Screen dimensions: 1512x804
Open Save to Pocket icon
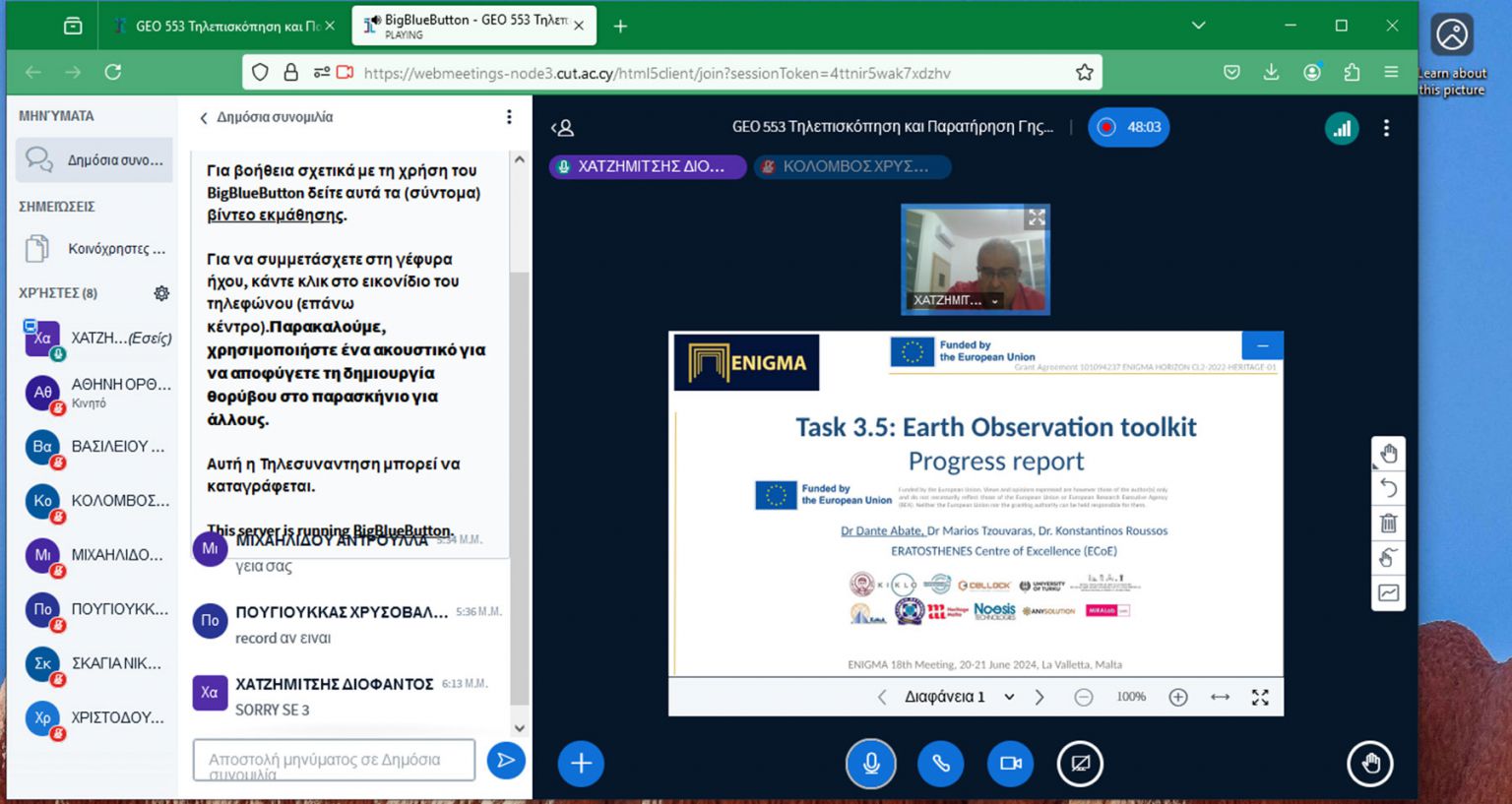point(1231,72)
